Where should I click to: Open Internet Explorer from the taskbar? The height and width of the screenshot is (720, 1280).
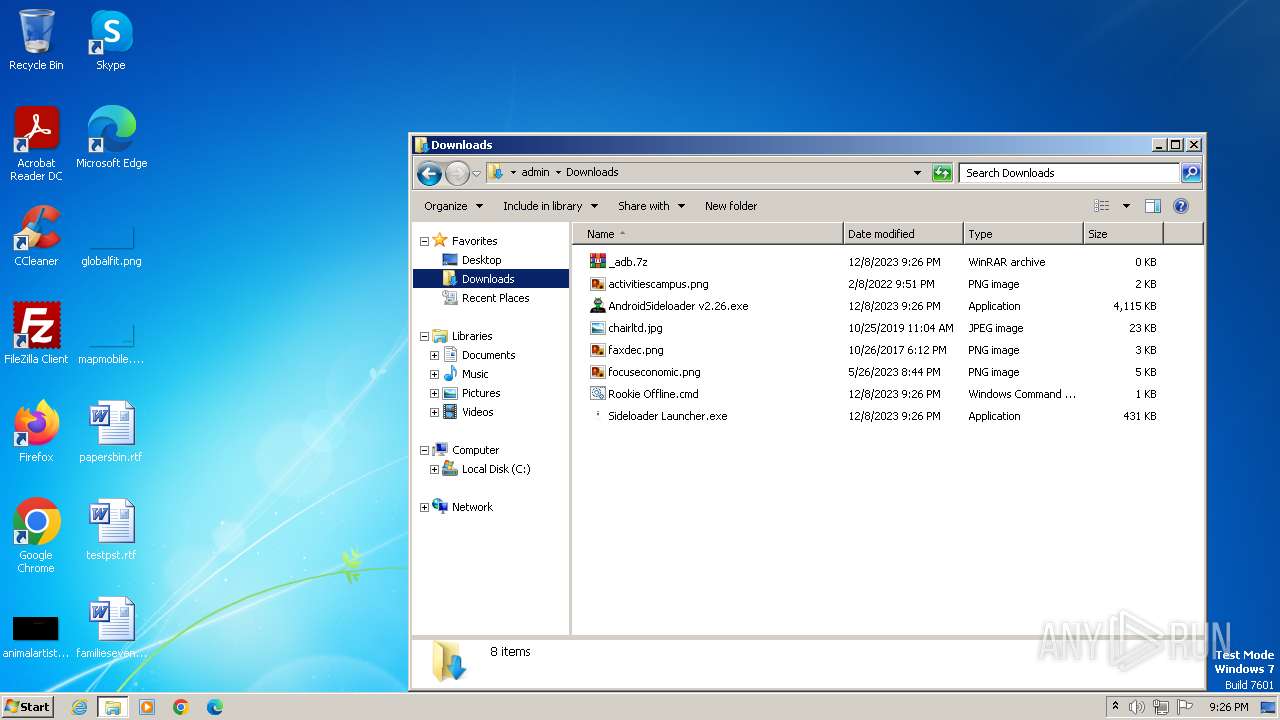80,707
